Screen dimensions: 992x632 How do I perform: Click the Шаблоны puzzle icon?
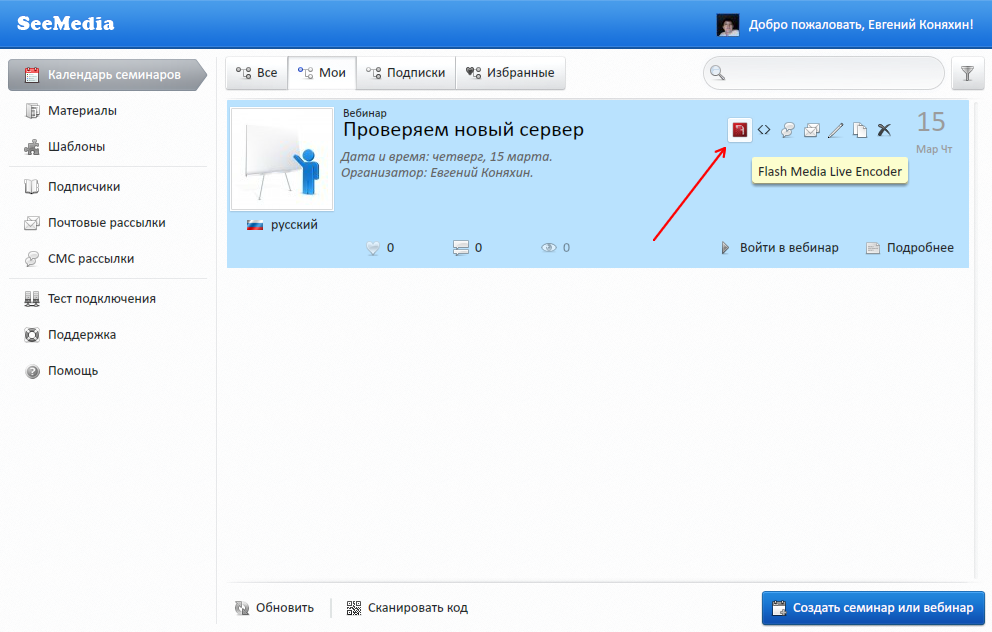point(32,147)
